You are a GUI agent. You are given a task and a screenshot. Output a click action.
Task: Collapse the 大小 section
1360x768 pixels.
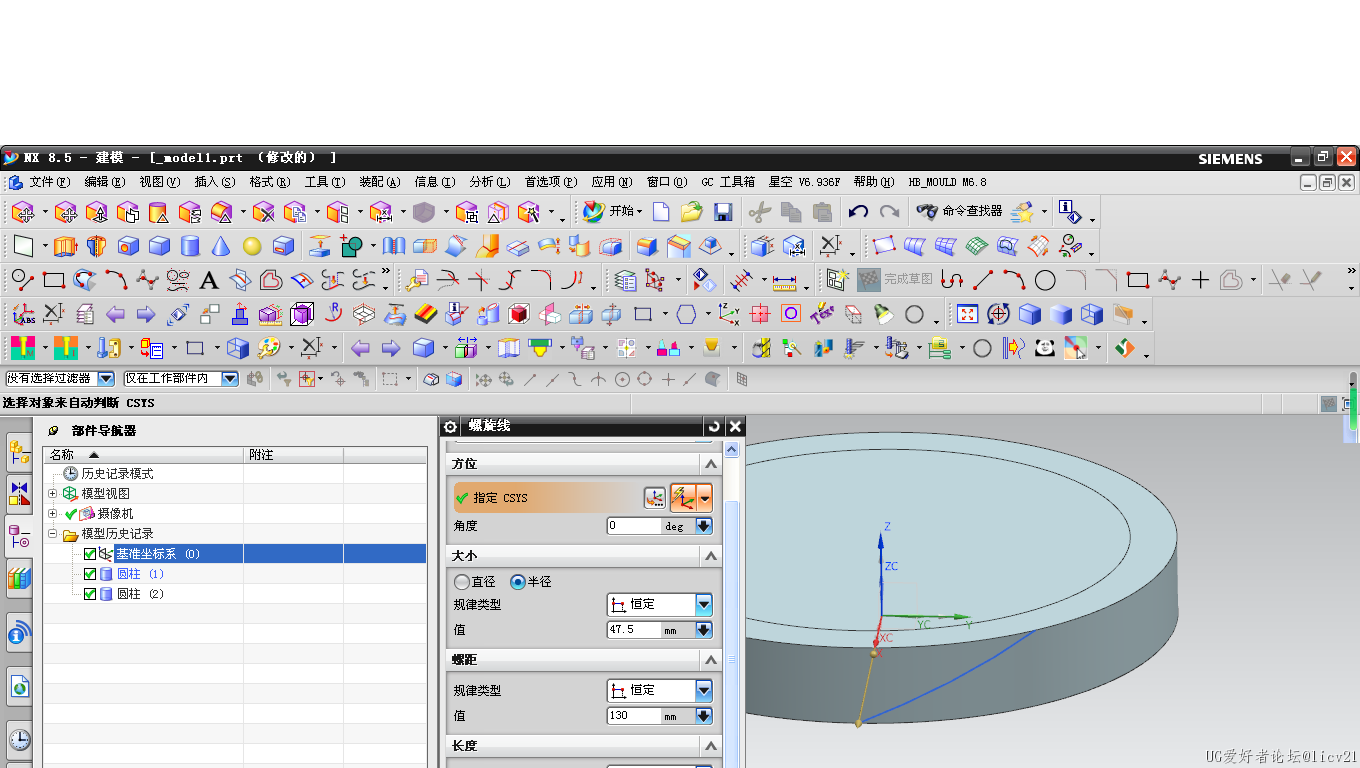click(x=711, y=555)
